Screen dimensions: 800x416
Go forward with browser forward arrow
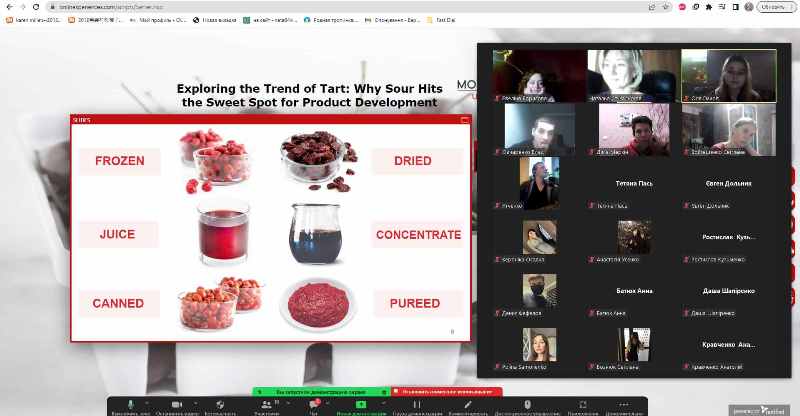point(22,7)
